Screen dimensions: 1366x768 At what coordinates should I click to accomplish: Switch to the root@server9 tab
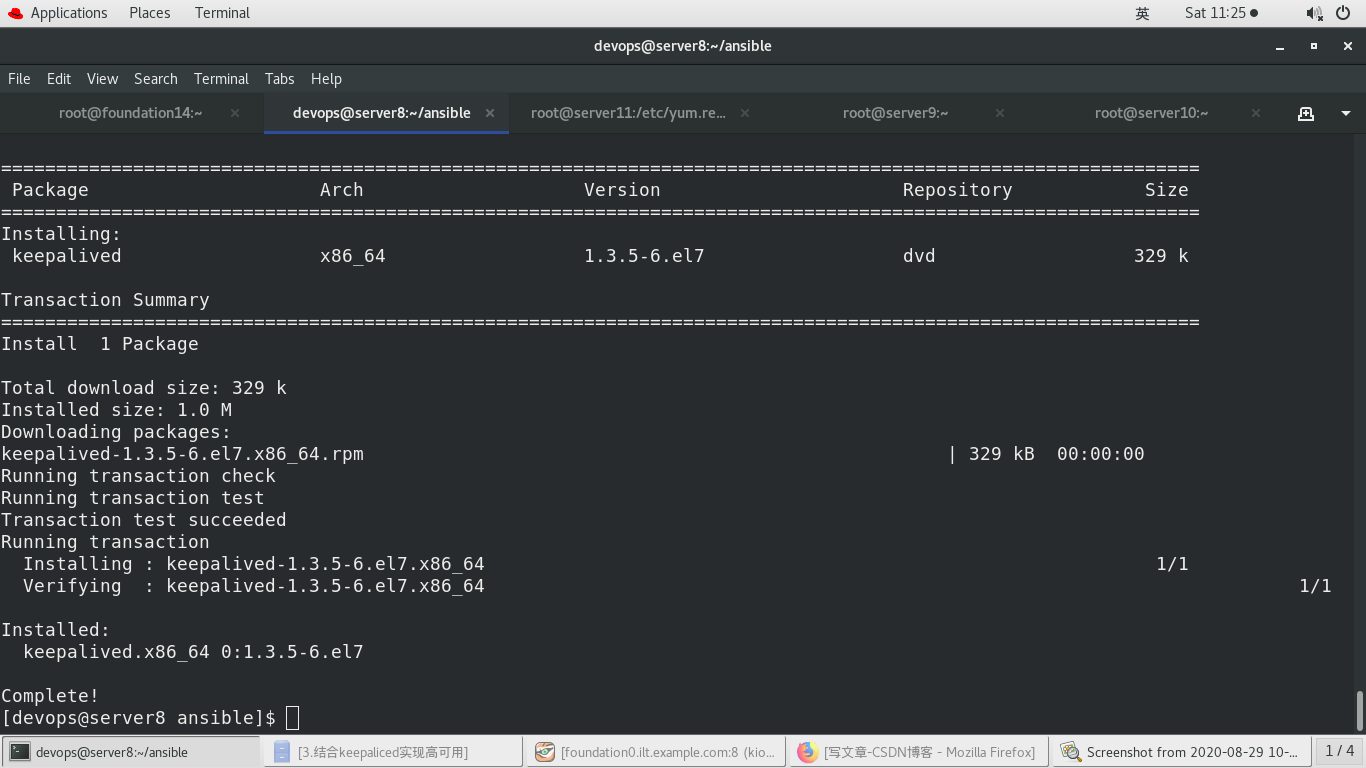point(895,113)
